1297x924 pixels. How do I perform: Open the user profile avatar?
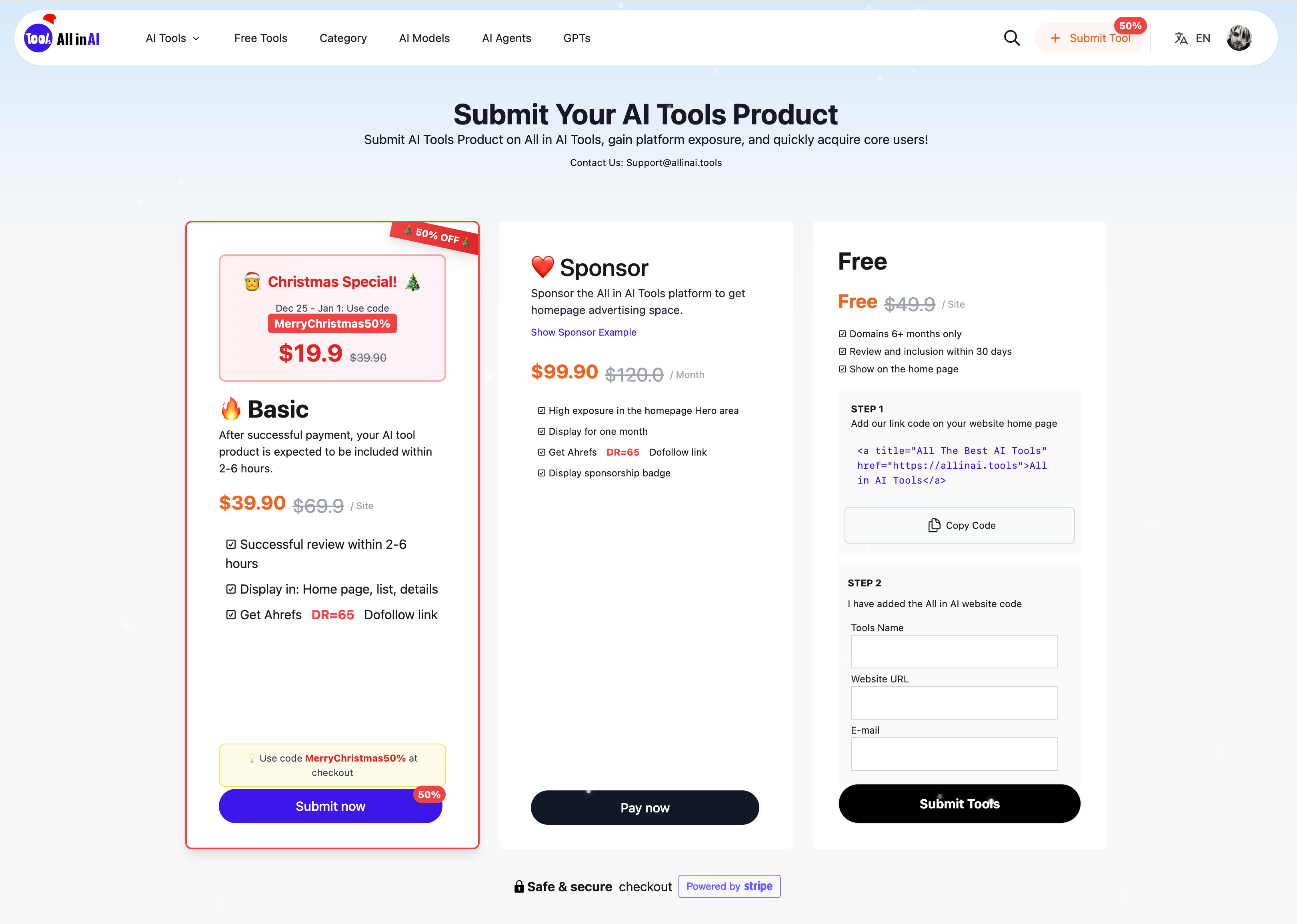click(1239, 38)
